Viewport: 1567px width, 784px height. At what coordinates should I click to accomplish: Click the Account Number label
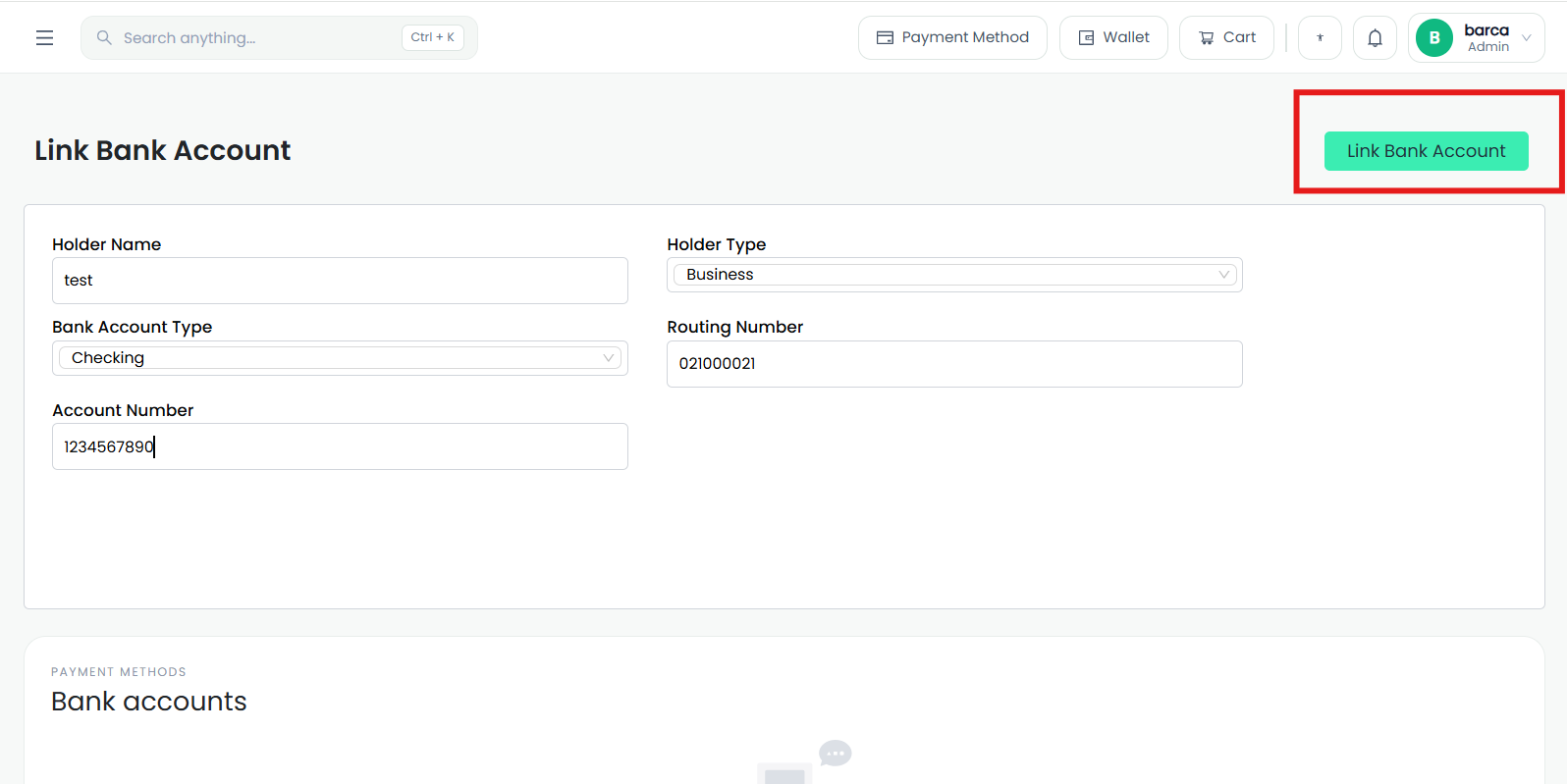pyautogui.click(x=123, y=410)
